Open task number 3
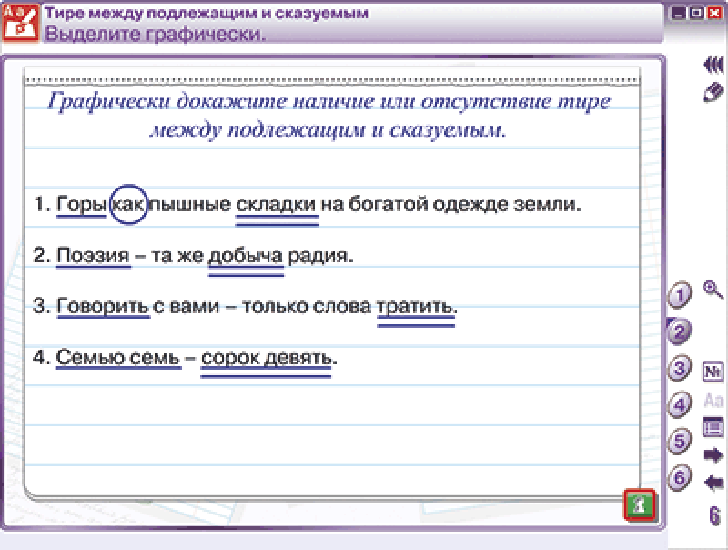The height and width of the screenshot is (550, 728). coord(680,369)
